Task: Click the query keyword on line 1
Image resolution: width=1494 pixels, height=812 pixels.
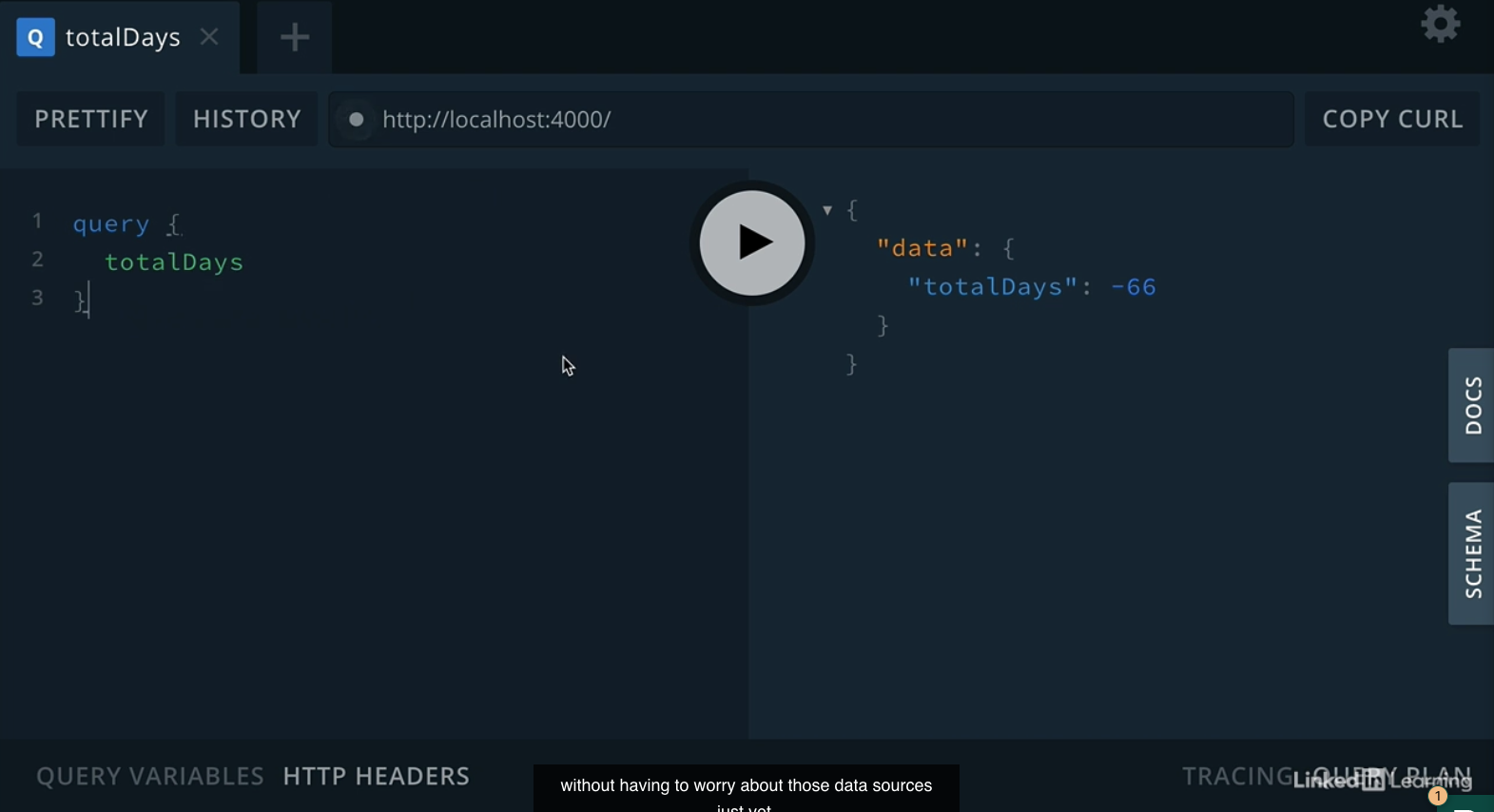Action: [111, 224]
